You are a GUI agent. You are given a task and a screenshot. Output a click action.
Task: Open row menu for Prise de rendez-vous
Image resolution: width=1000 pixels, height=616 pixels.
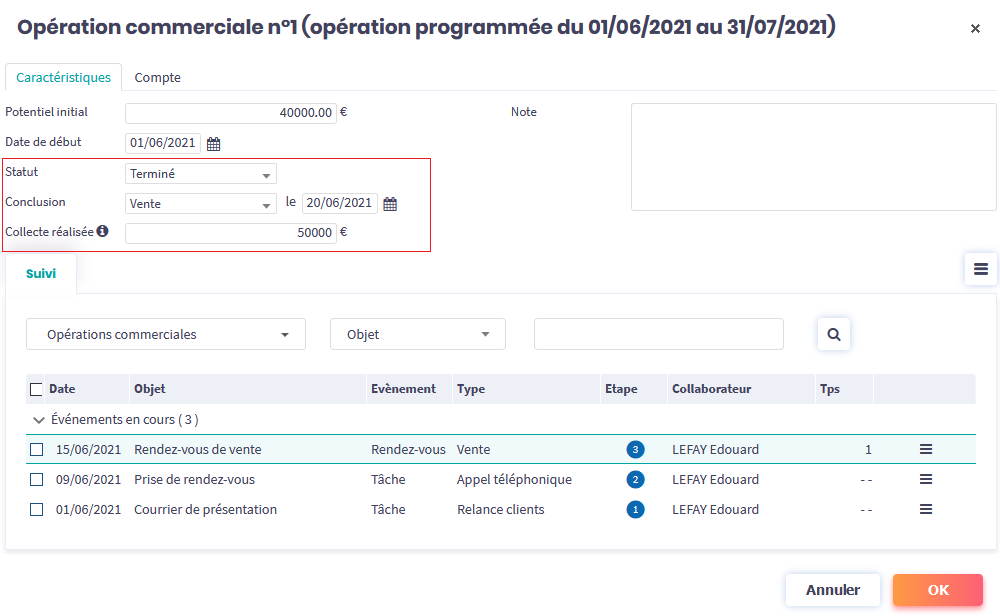[926, 480]
